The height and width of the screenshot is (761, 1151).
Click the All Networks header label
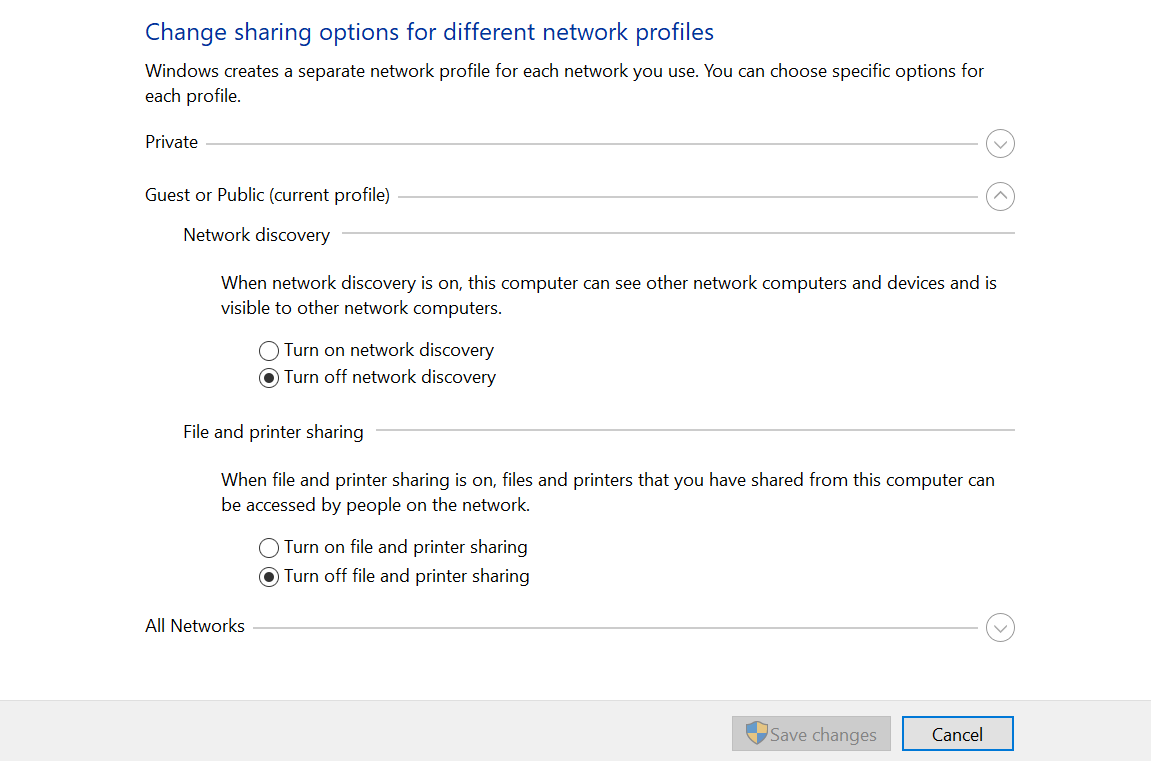click(194, 625)
